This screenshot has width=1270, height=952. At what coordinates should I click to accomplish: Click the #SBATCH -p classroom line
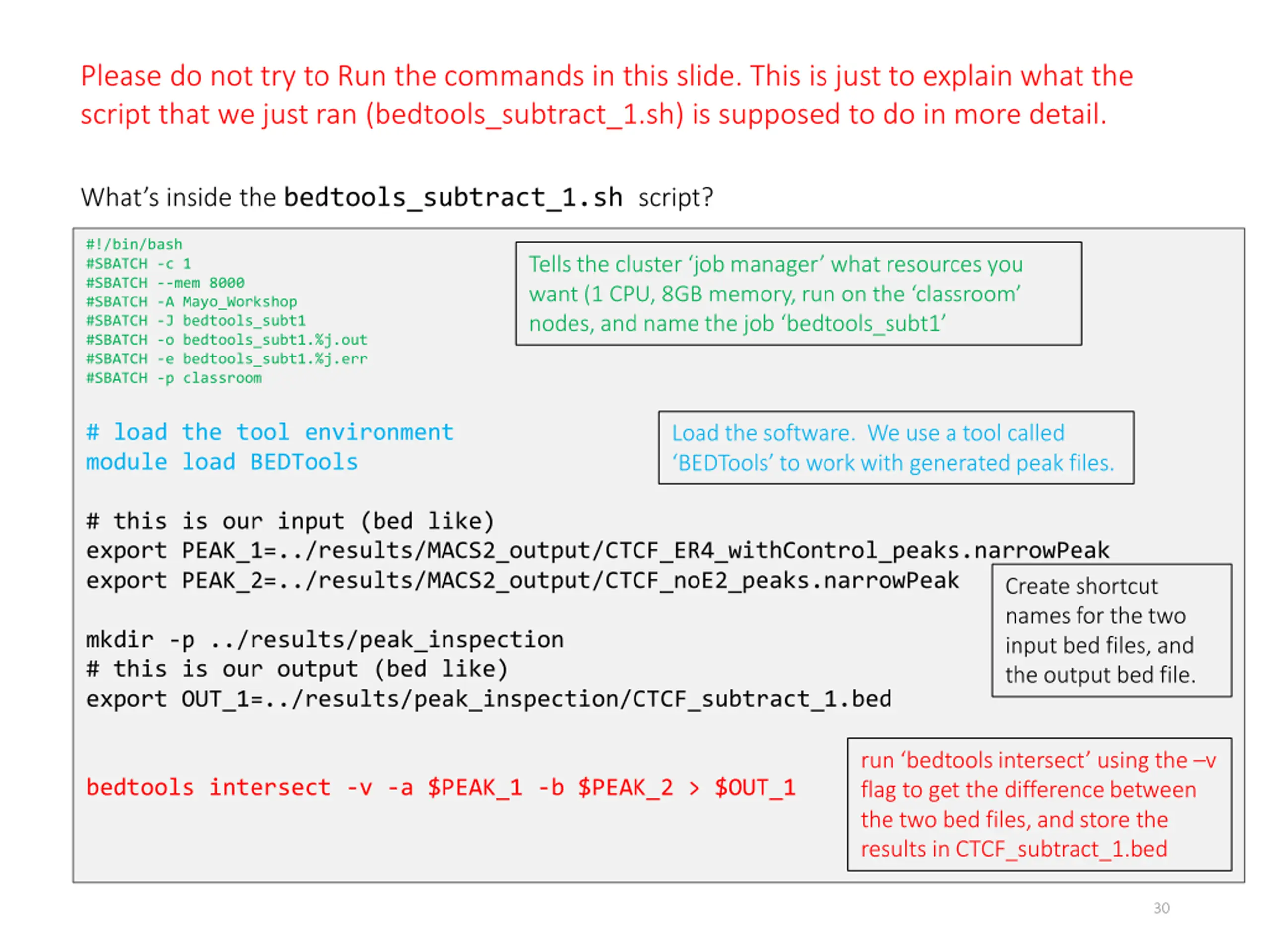[x=174, y=378]
